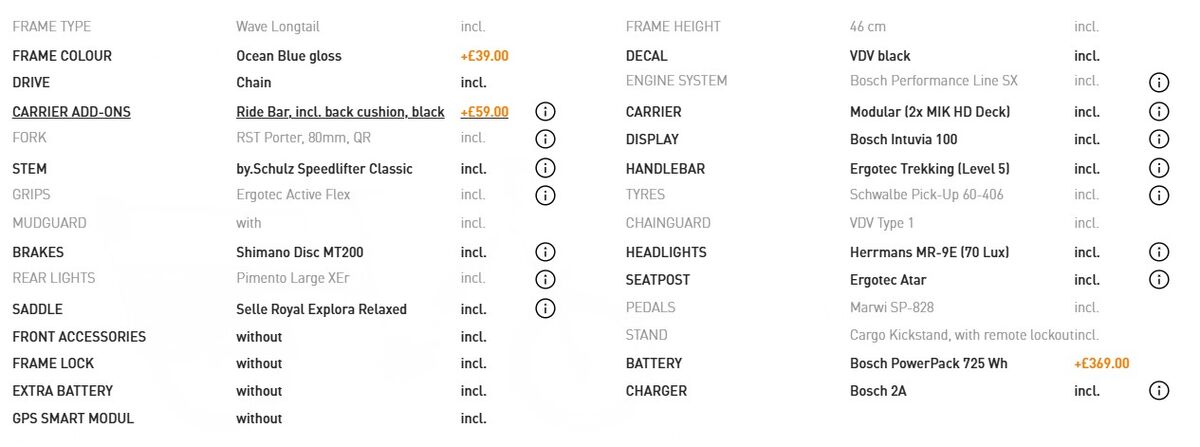Choose Bosch PowerPack 725 Wh battery option
This screenshot has height=447, width=1200.
click(x=929, y=363)
